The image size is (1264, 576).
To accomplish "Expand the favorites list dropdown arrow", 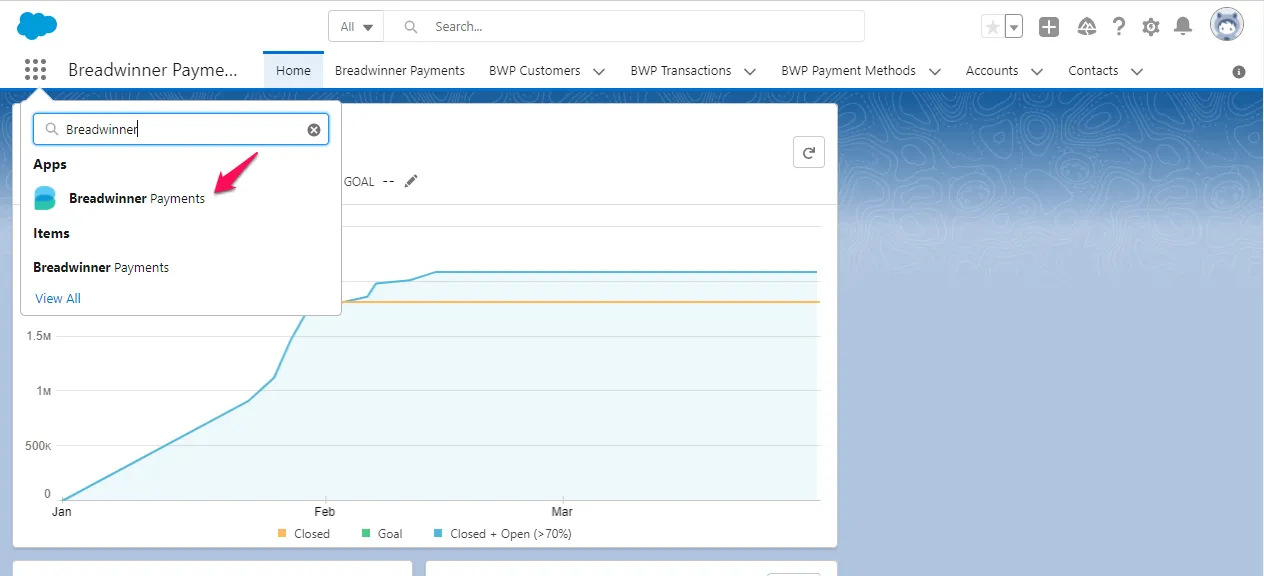I will (1014, 27).
